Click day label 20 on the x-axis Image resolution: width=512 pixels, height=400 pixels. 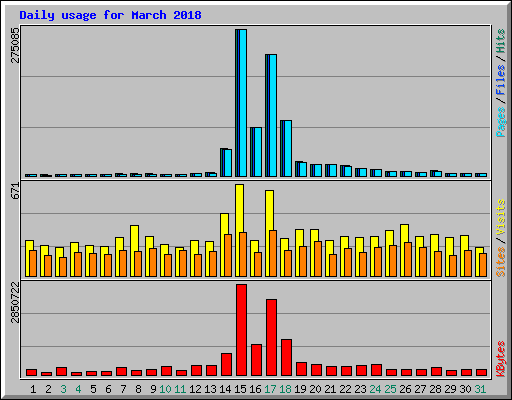point(315,389)
